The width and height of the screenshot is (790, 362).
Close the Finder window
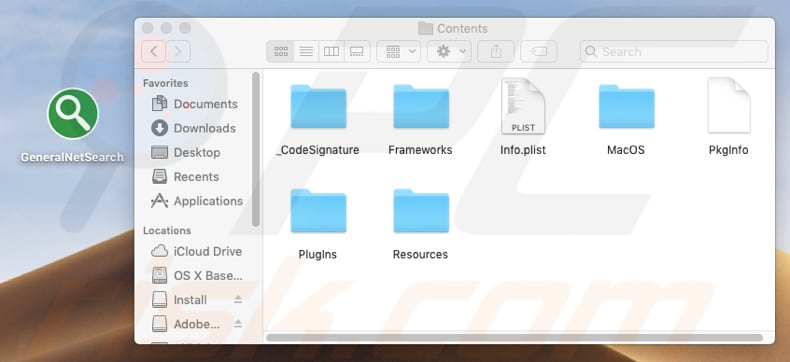[x=147, y=28]
